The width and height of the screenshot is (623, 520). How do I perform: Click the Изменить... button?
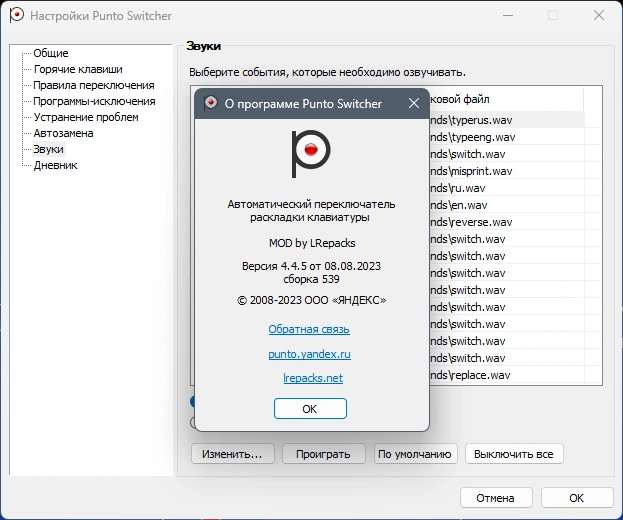[x=232, y=454]
